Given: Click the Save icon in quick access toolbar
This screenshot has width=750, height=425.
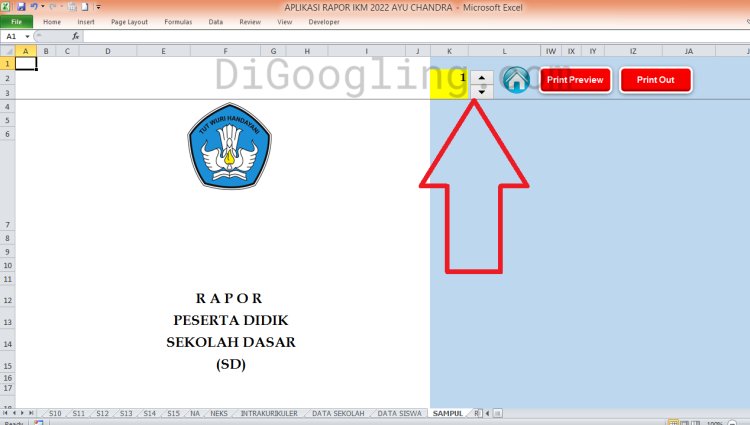Looking at the screenshot, I should (x=21, y=6).
